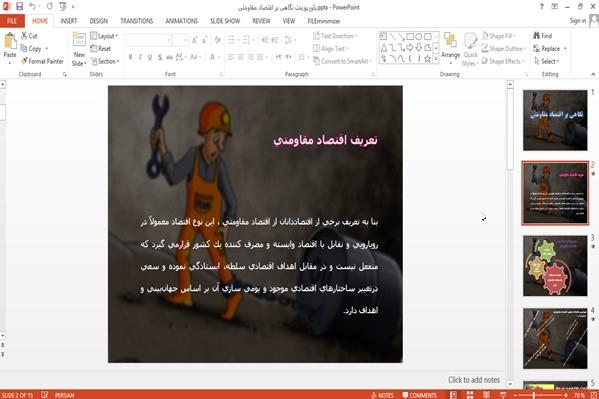Click the Paste clipboard icon
This screenshot has height=399, width=599.
(10, 41)
